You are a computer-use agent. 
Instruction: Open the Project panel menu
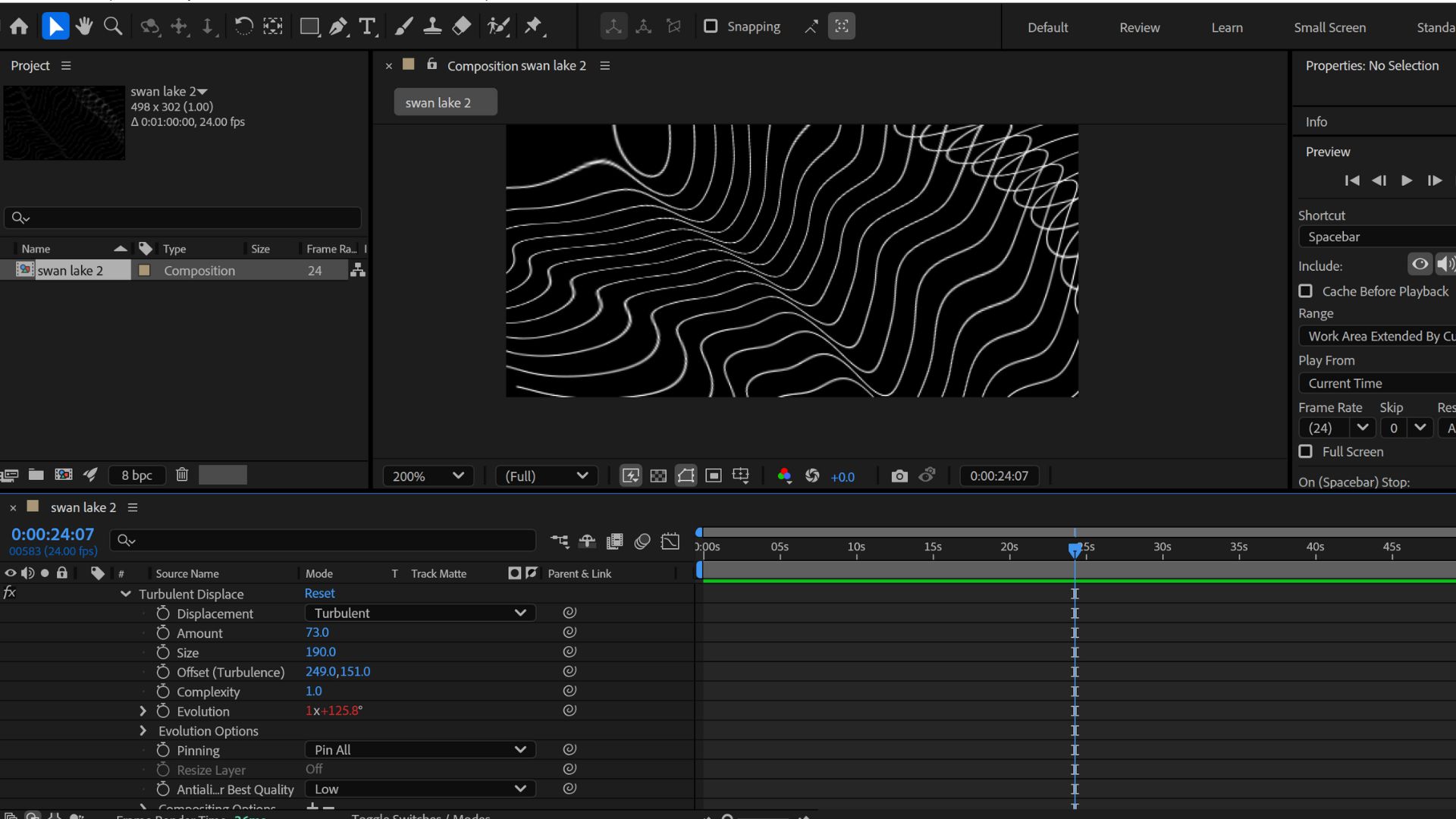tap(66, 65)
